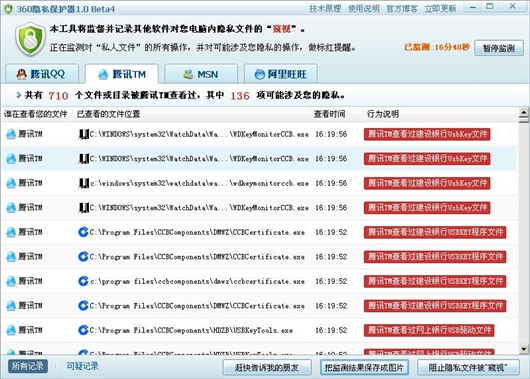Click the 16:19:52 time of USBKeyTools.exe row
The height and width of the screenshot is (379, 530).
point(331,330)
